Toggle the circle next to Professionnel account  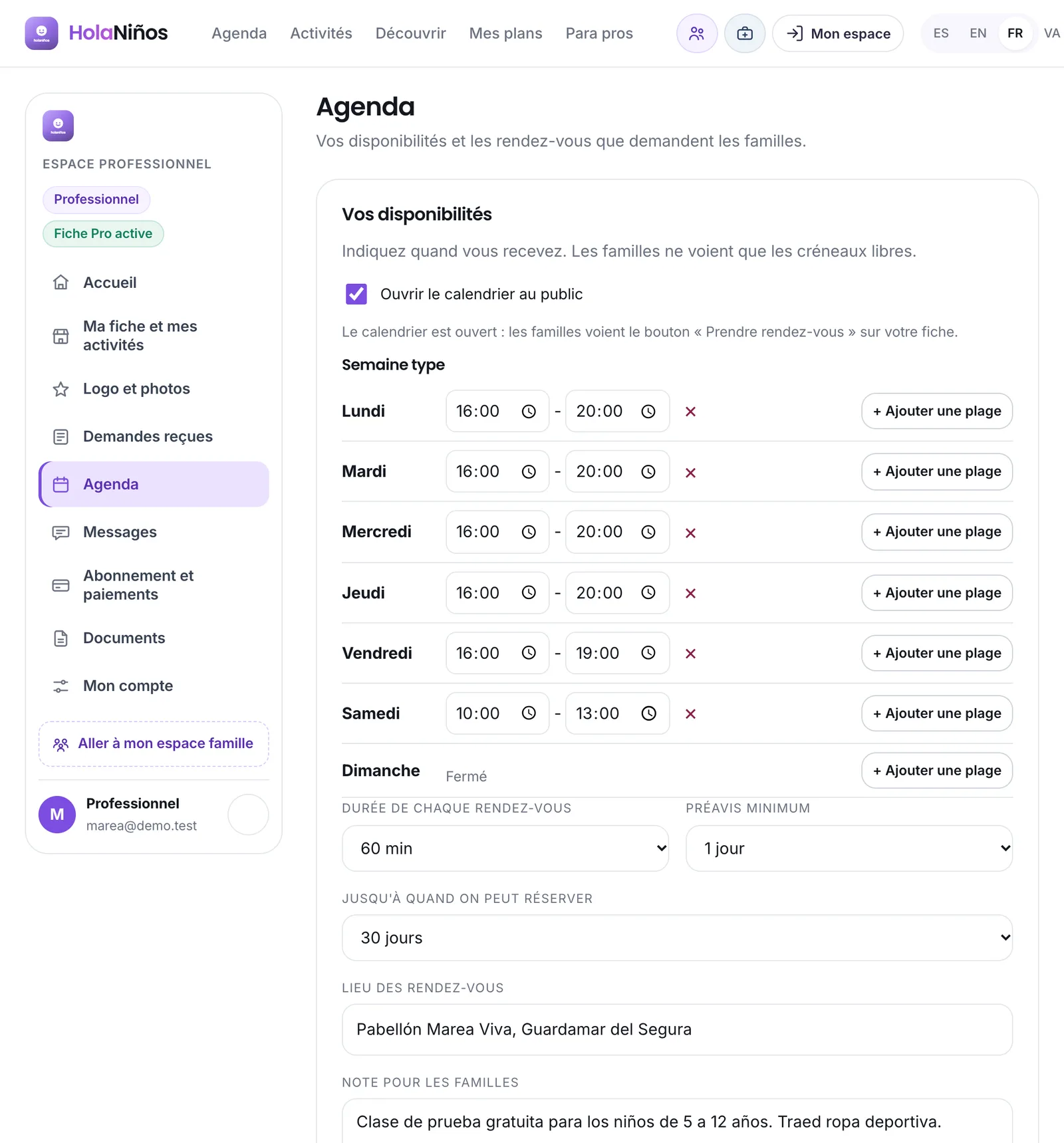pyautogui.click(x=248, y=815)
